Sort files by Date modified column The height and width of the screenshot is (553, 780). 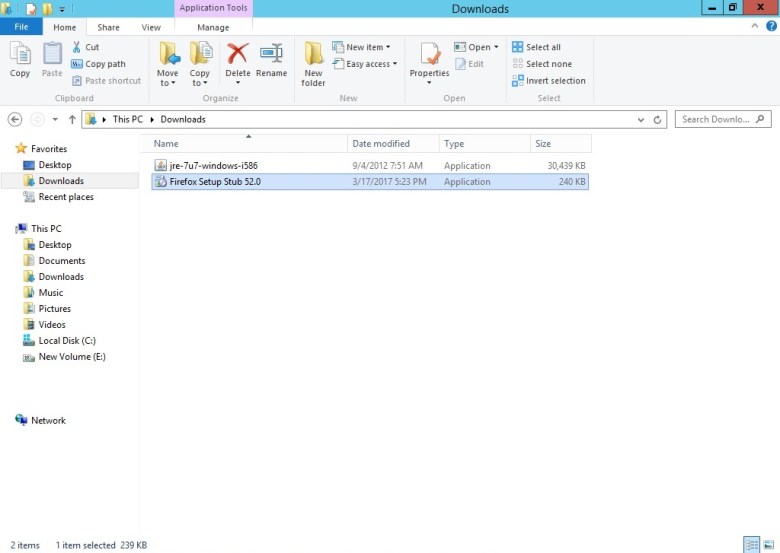pos(381,144)
